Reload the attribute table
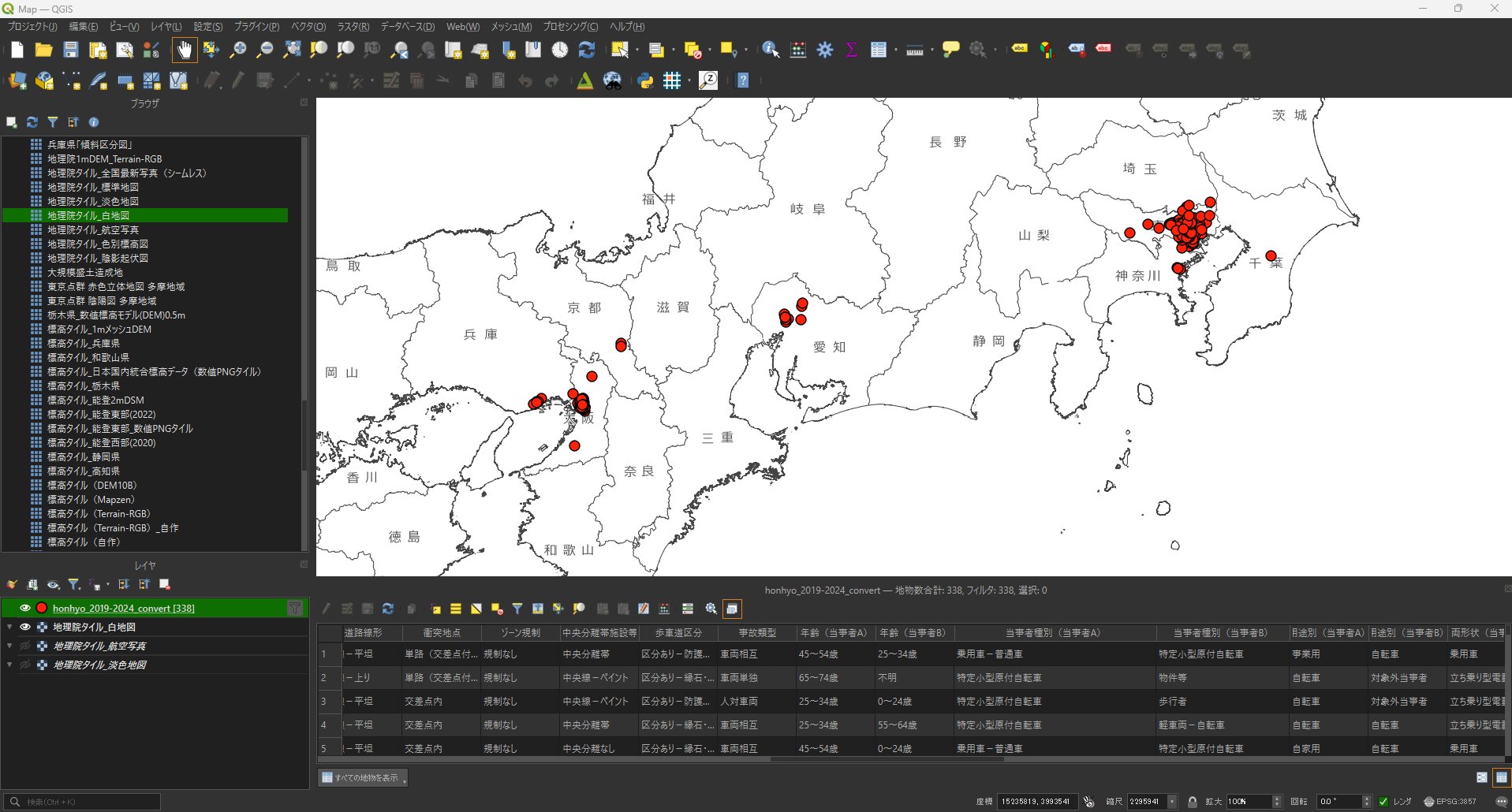The height and width of the screenshot is (812, 1512). [388, 609]
